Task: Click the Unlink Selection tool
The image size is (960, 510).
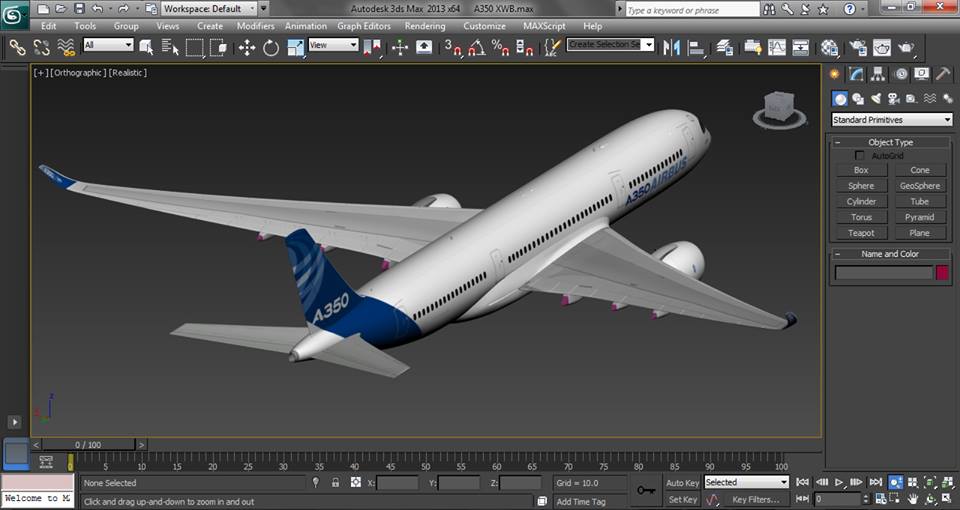Action: tap(42, 47)
